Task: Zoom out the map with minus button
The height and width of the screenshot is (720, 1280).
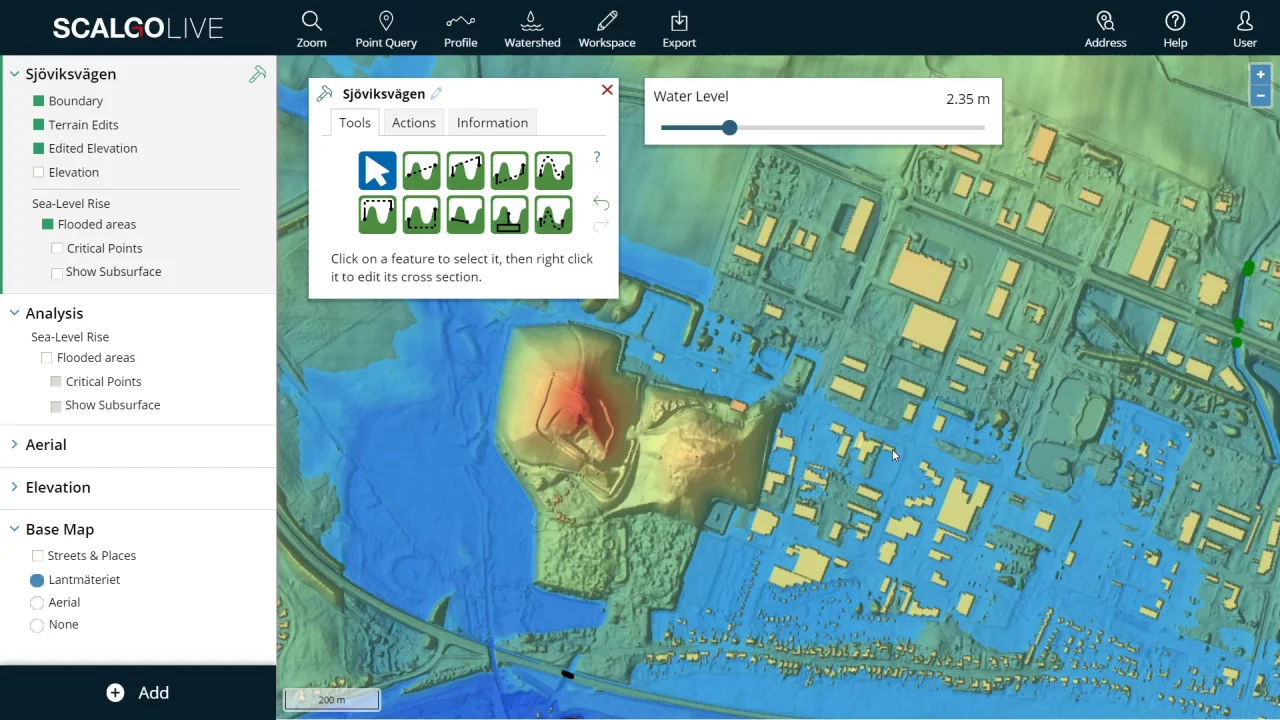Action: pos(1260,96)
